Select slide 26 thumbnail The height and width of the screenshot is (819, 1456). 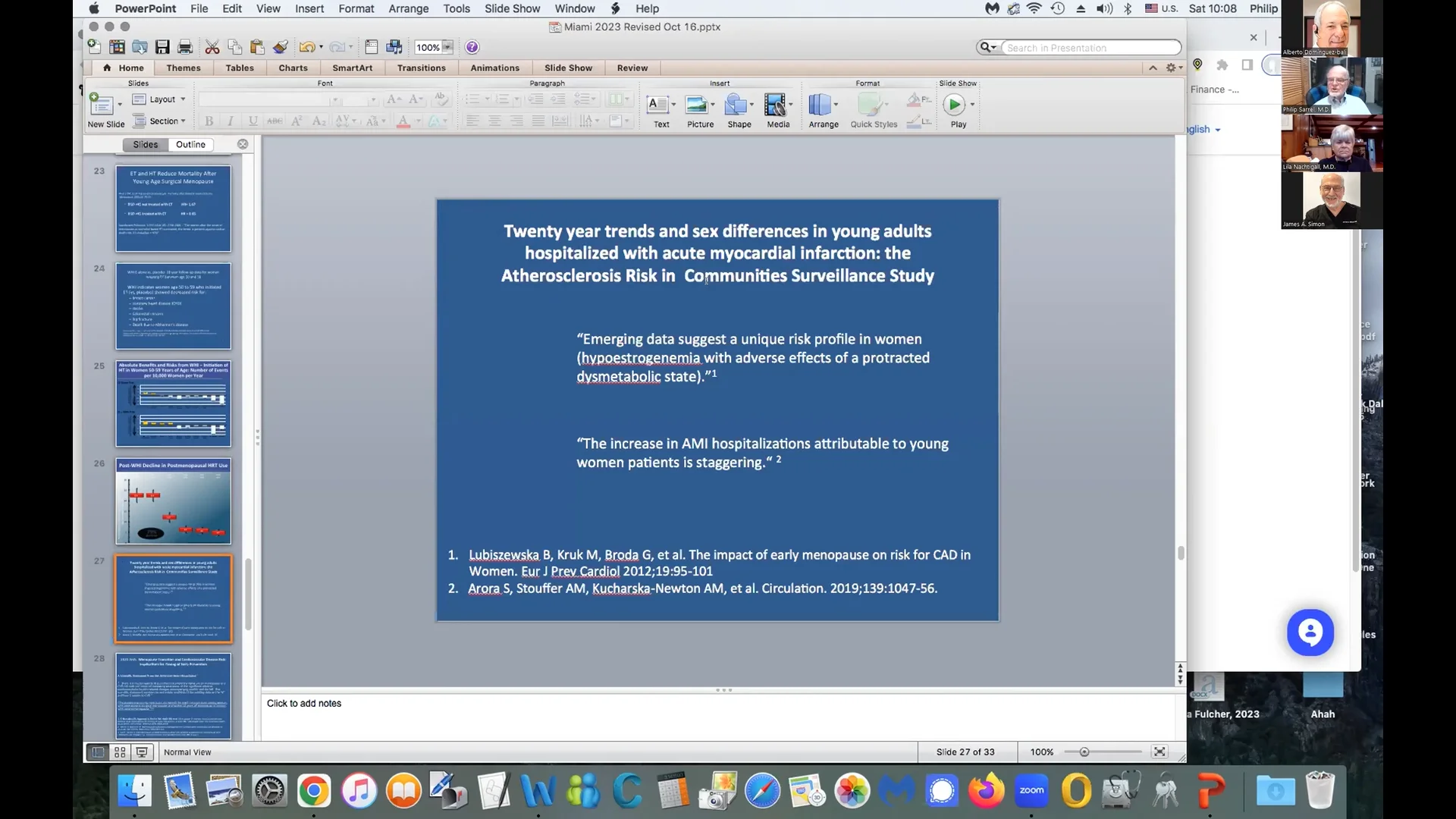click(173, 500)
